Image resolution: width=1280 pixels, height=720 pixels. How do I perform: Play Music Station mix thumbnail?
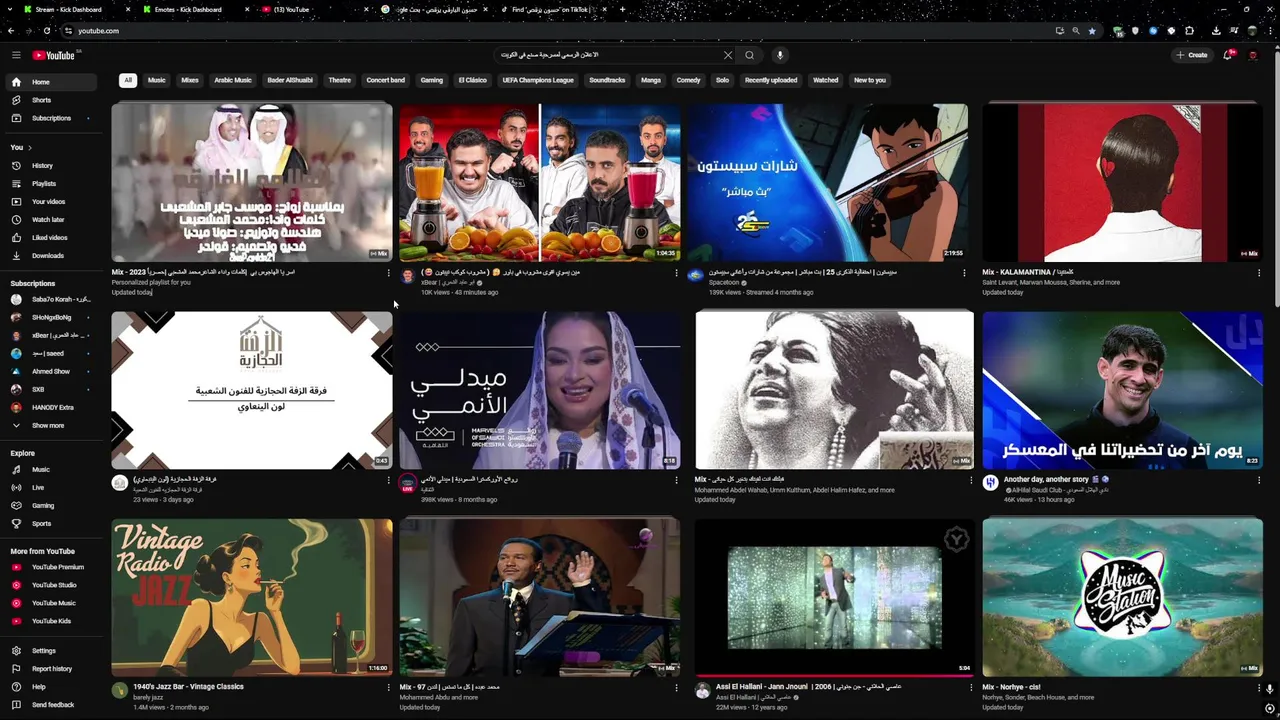(1122, 597)
